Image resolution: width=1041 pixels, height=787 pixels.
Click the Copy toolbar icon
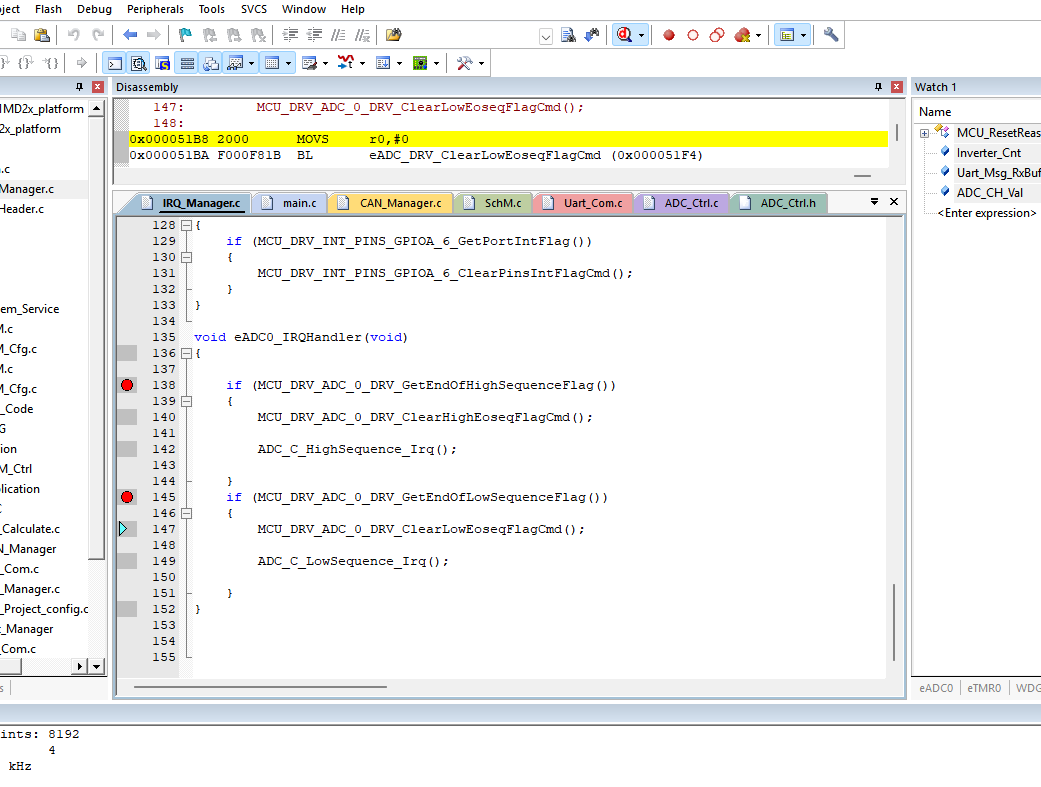point(19,35)
